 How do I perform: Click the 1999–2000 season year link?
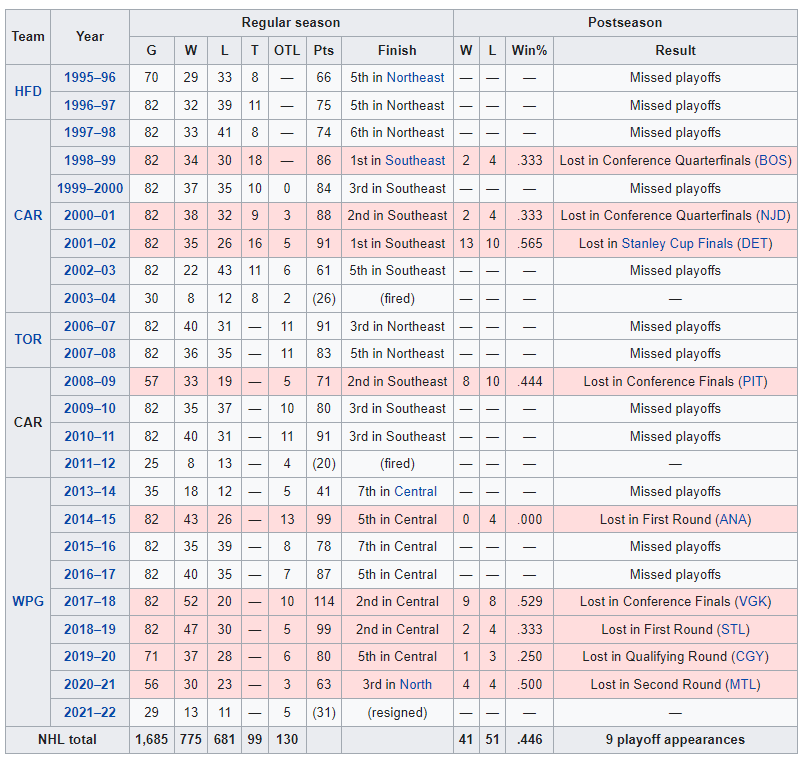tap(90, 188)
